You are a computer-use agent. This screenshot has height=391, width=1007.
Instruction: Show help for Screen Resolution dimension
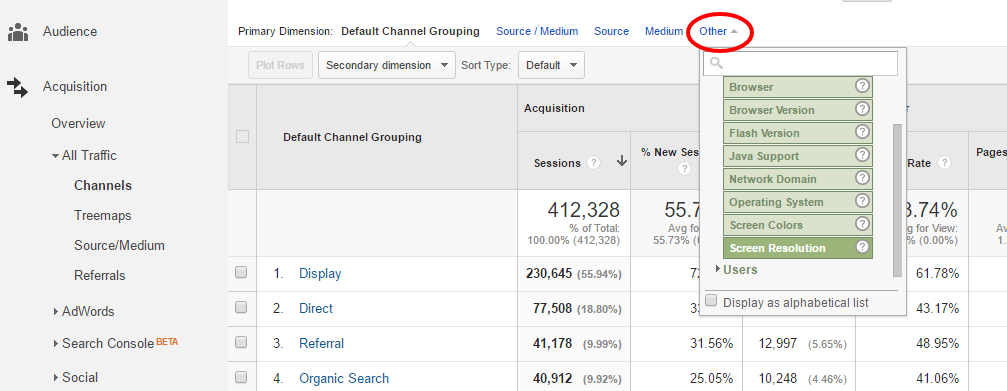[862, 247]
